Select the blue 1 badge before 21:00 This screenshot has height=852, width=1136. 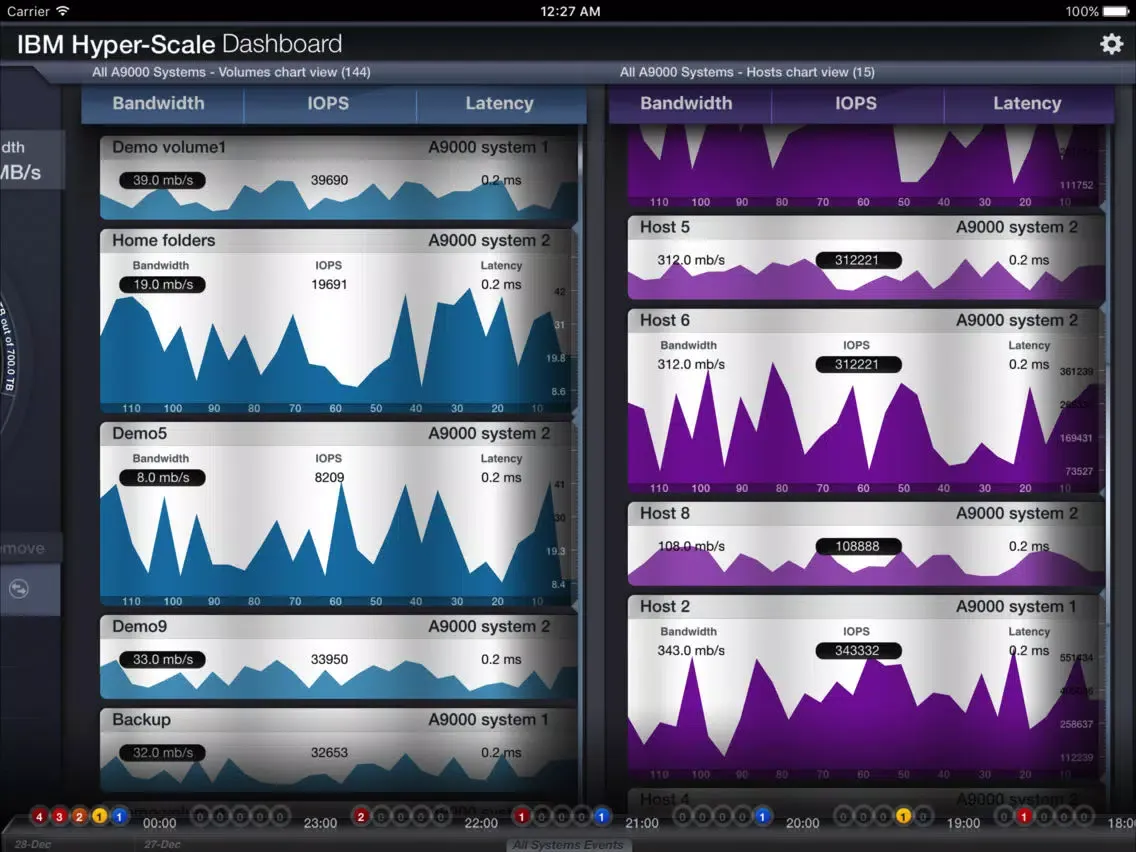click(601, 816)
